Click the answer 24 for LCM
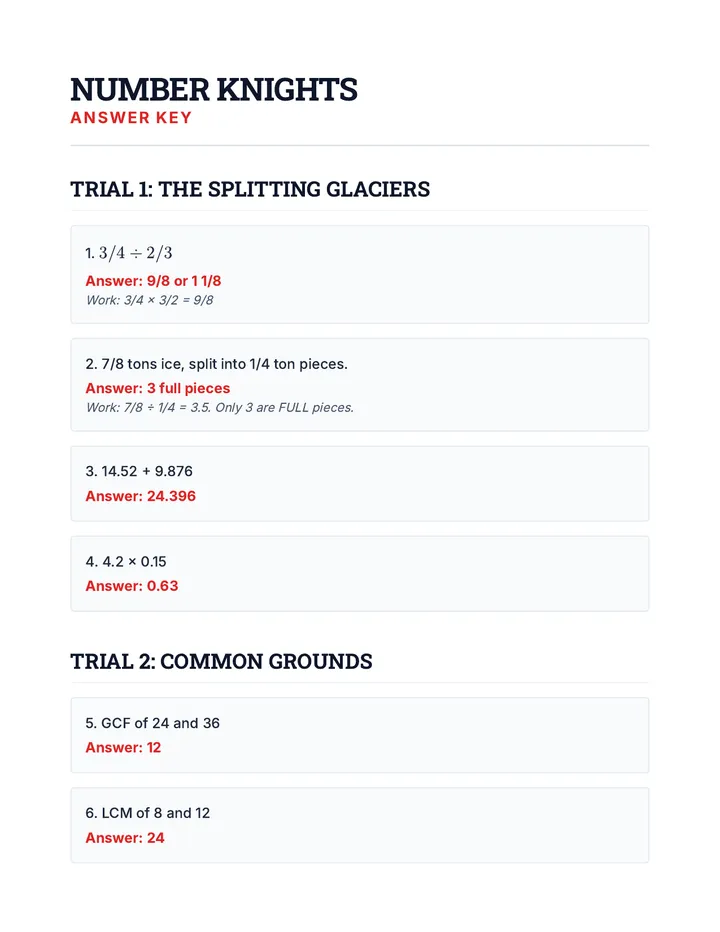Screen dimensions: 720x932 [125, 838]
